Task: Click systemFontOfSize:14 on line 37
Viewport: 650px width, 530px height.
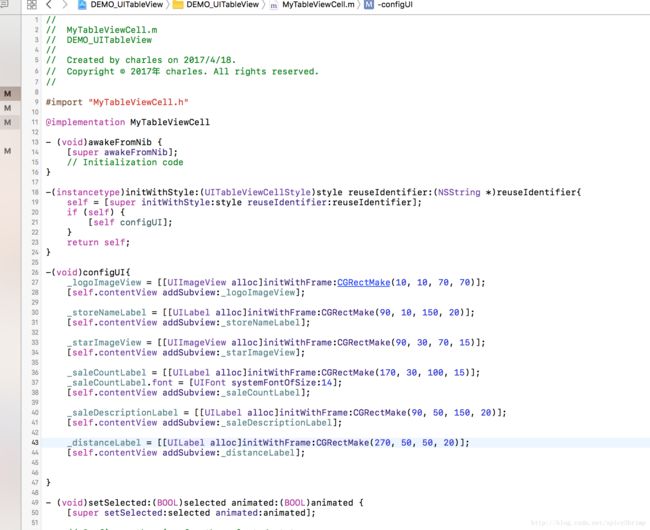Action: [x=284, y=382]
